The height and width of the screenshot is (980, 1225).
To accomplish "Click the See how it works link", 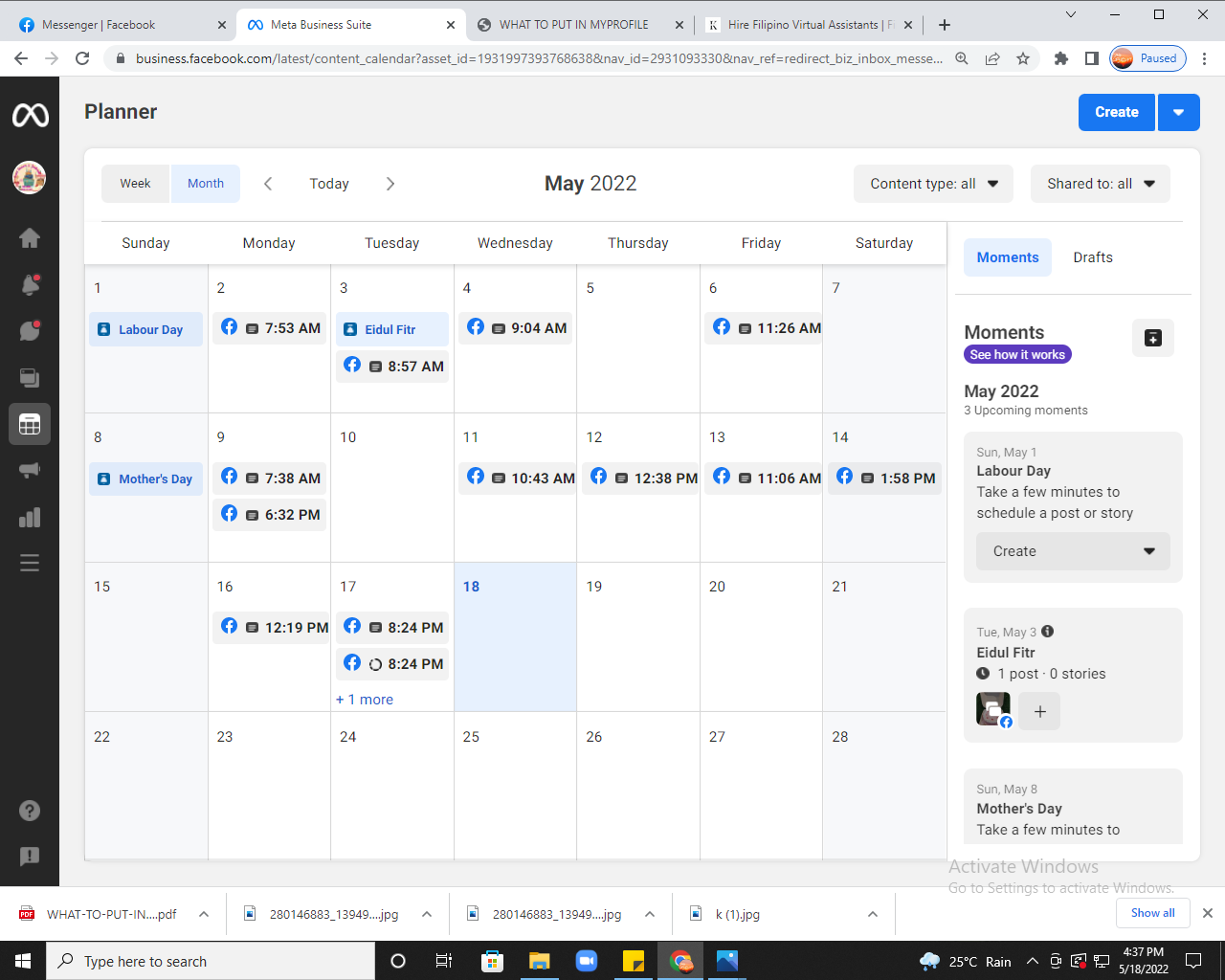I will (1017, 354).
